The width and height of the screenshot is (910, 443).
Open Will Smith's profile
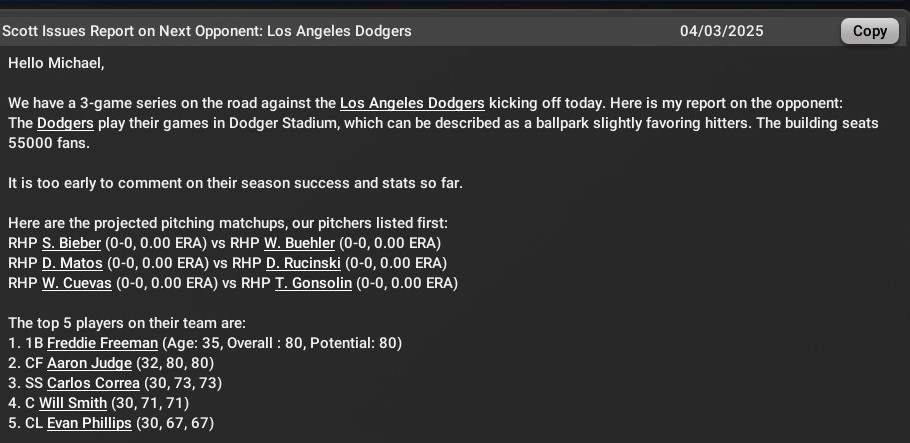pos(73,403)
